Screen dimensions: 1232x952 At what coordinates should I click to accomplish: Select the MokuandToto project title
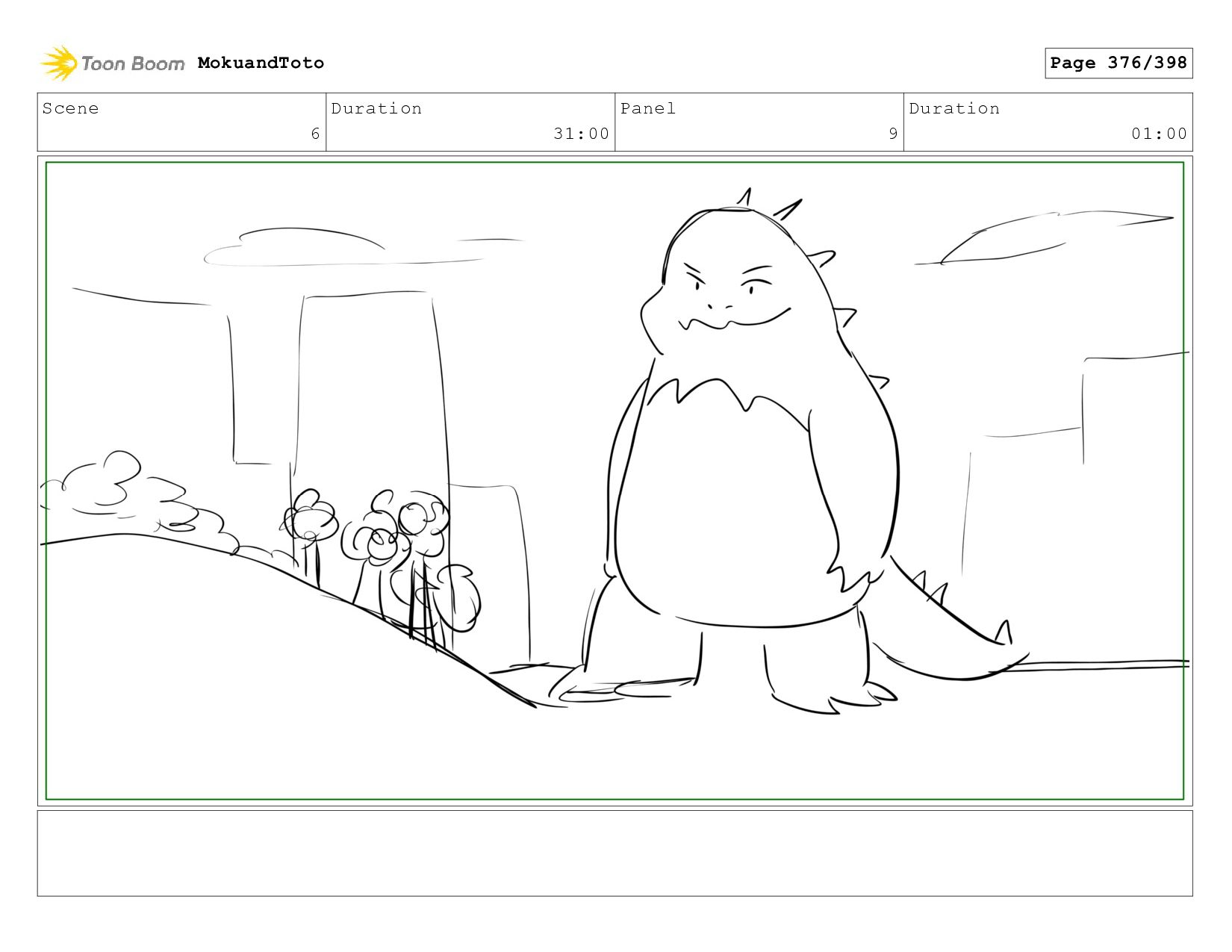coord(261,63)
